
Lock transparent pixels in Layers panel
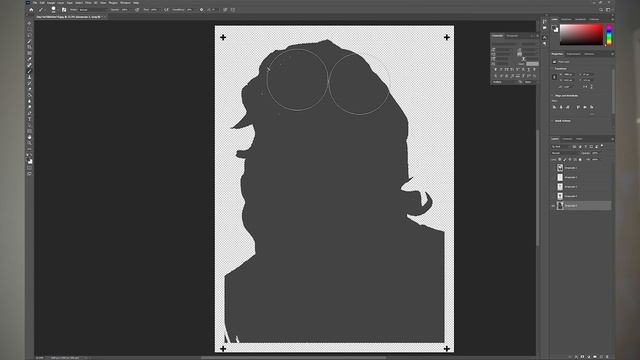pyautogui.click(x=560, y=160)
